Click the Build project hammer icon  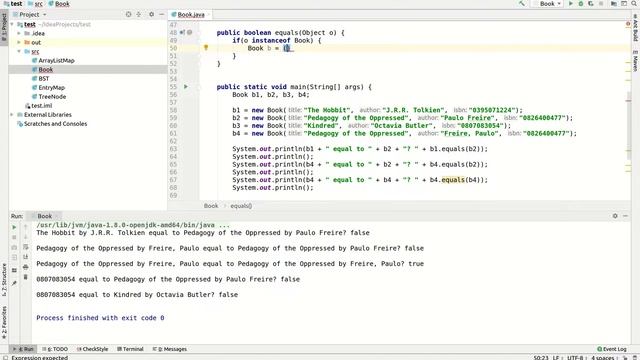click(522, 4)
